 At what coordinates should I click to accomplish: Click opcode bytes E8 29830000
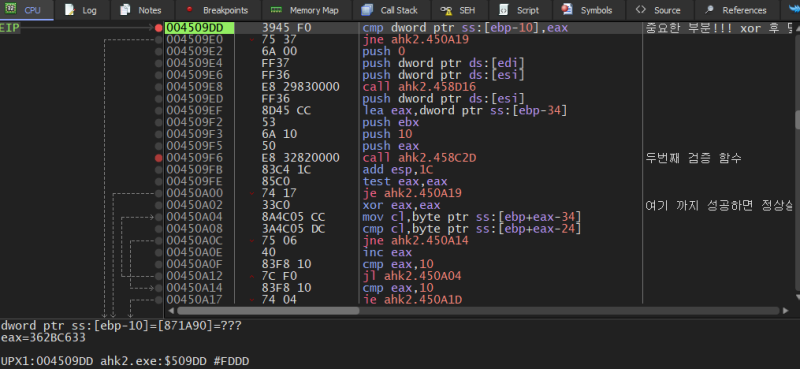(301, 87)
